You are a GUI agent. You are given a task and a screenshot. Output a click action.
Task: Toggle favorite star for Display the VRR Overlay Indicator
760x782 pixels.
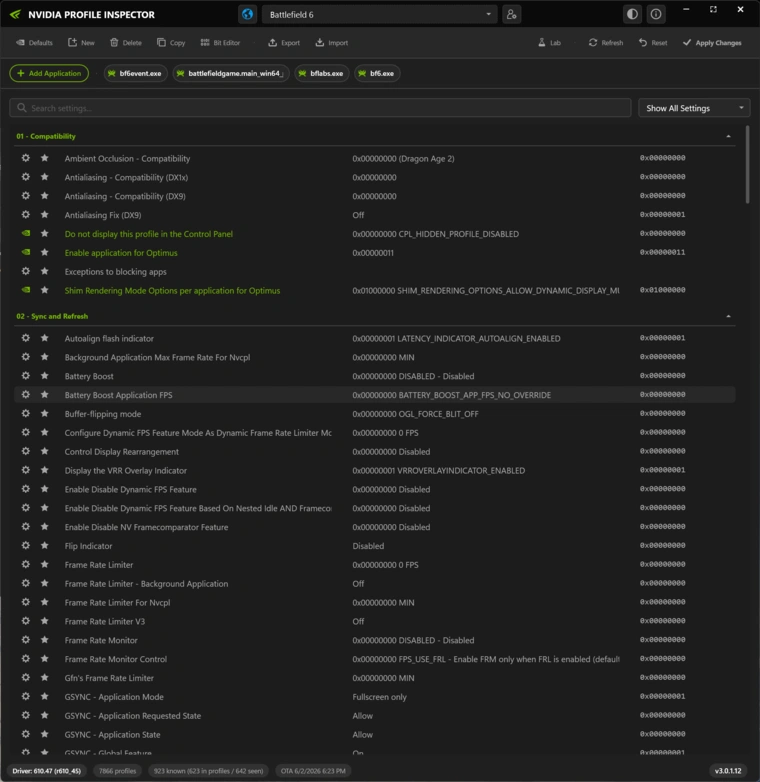click(44, 470)
